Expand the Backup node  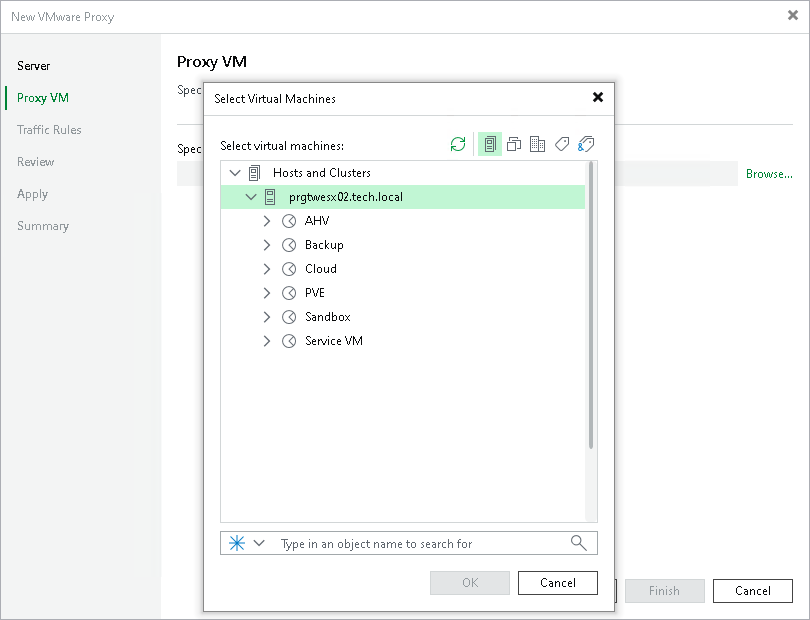(266, 244)
